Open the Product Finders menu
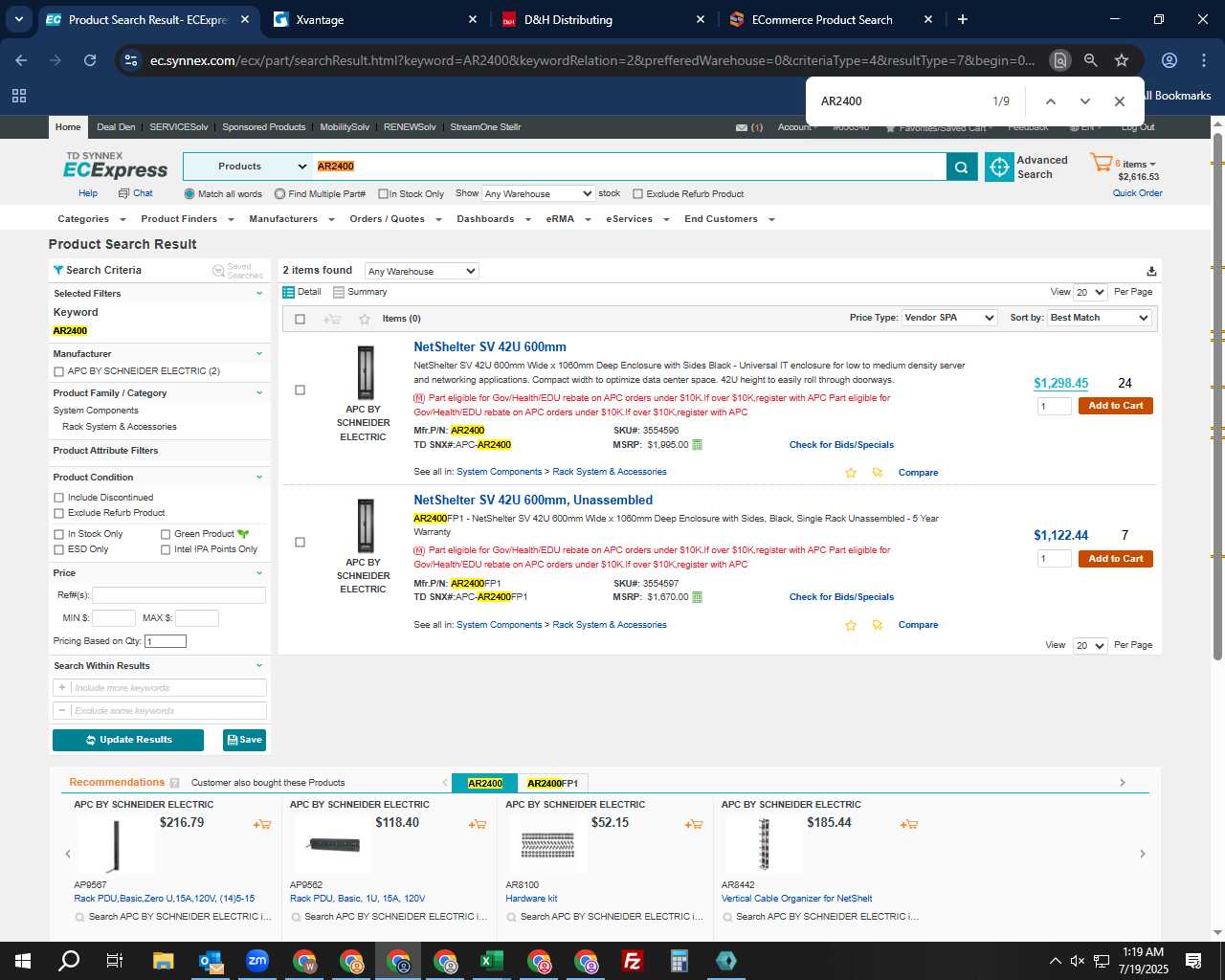Viewport: 1225px width, 980px height. pyautogui.click(x=187, y=219)
